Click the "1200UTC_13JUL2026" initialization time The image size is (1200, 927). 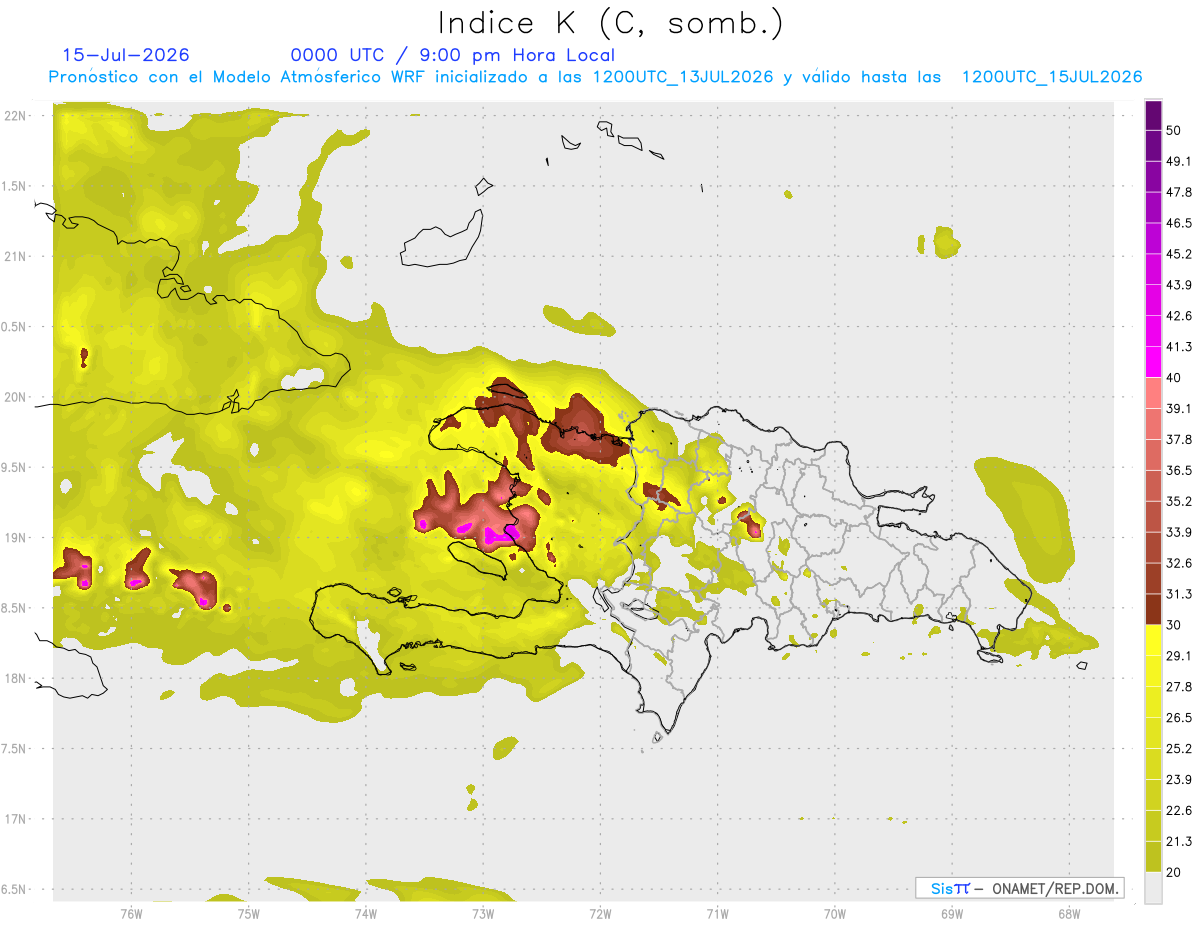point(683,77)
